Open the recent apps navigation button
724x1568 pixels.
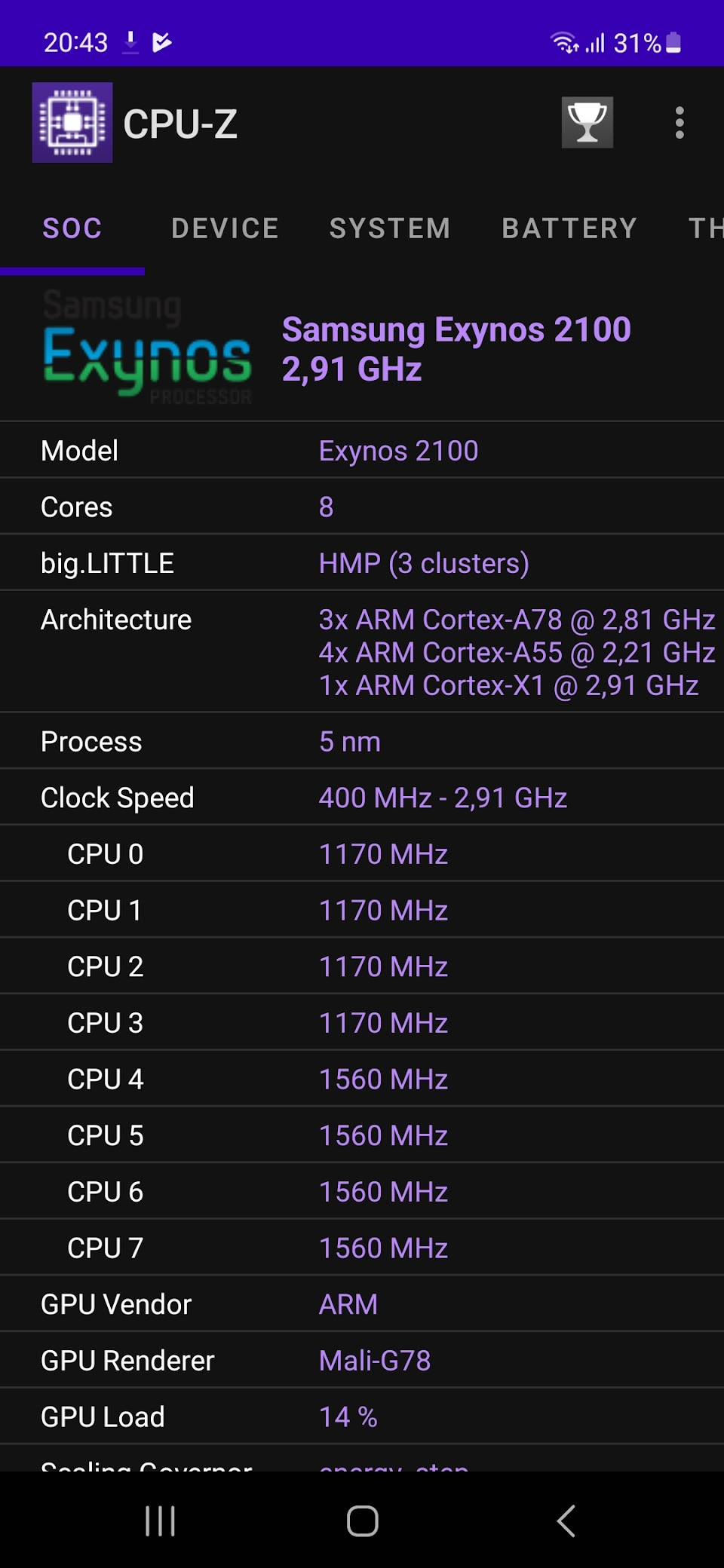pos(160,1521)
